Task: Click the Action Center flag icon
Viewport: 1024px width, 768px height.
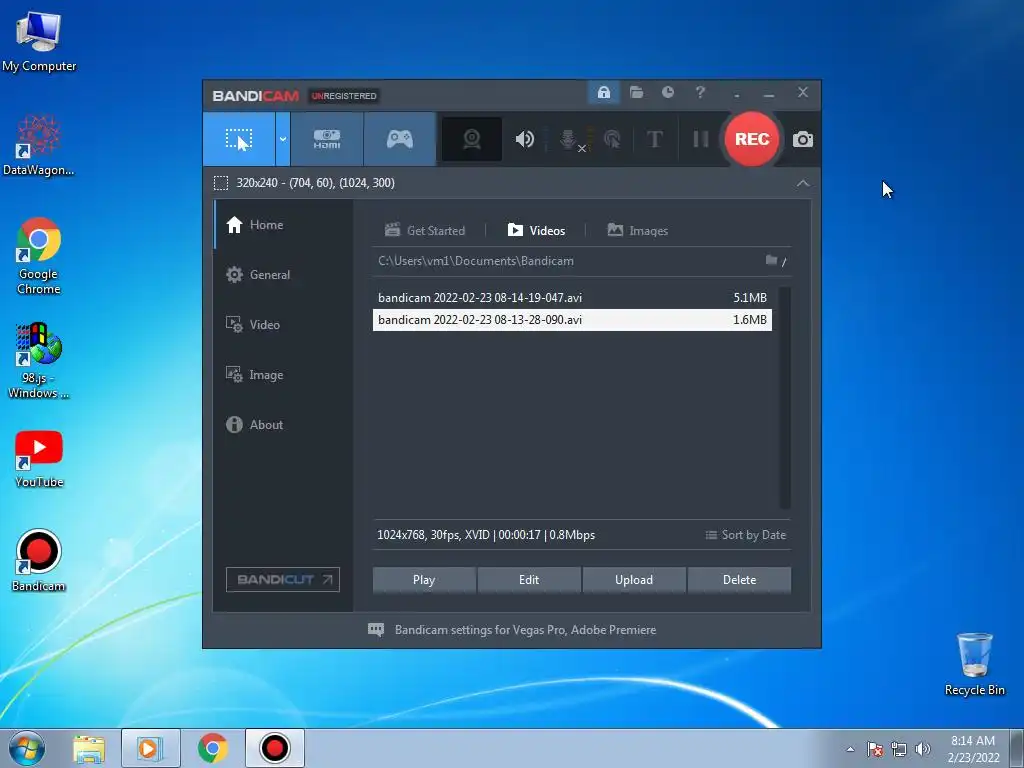Action: 875,749
